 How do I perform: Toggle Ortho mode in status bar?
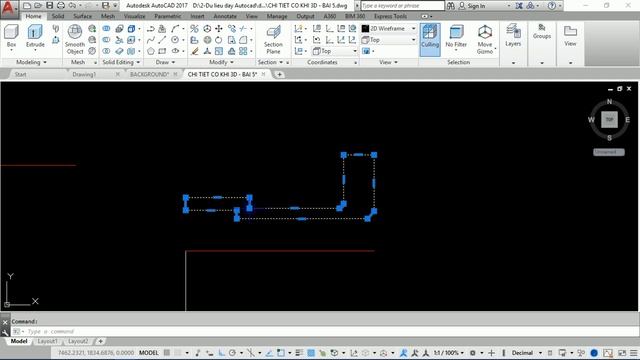pos(222,353)
